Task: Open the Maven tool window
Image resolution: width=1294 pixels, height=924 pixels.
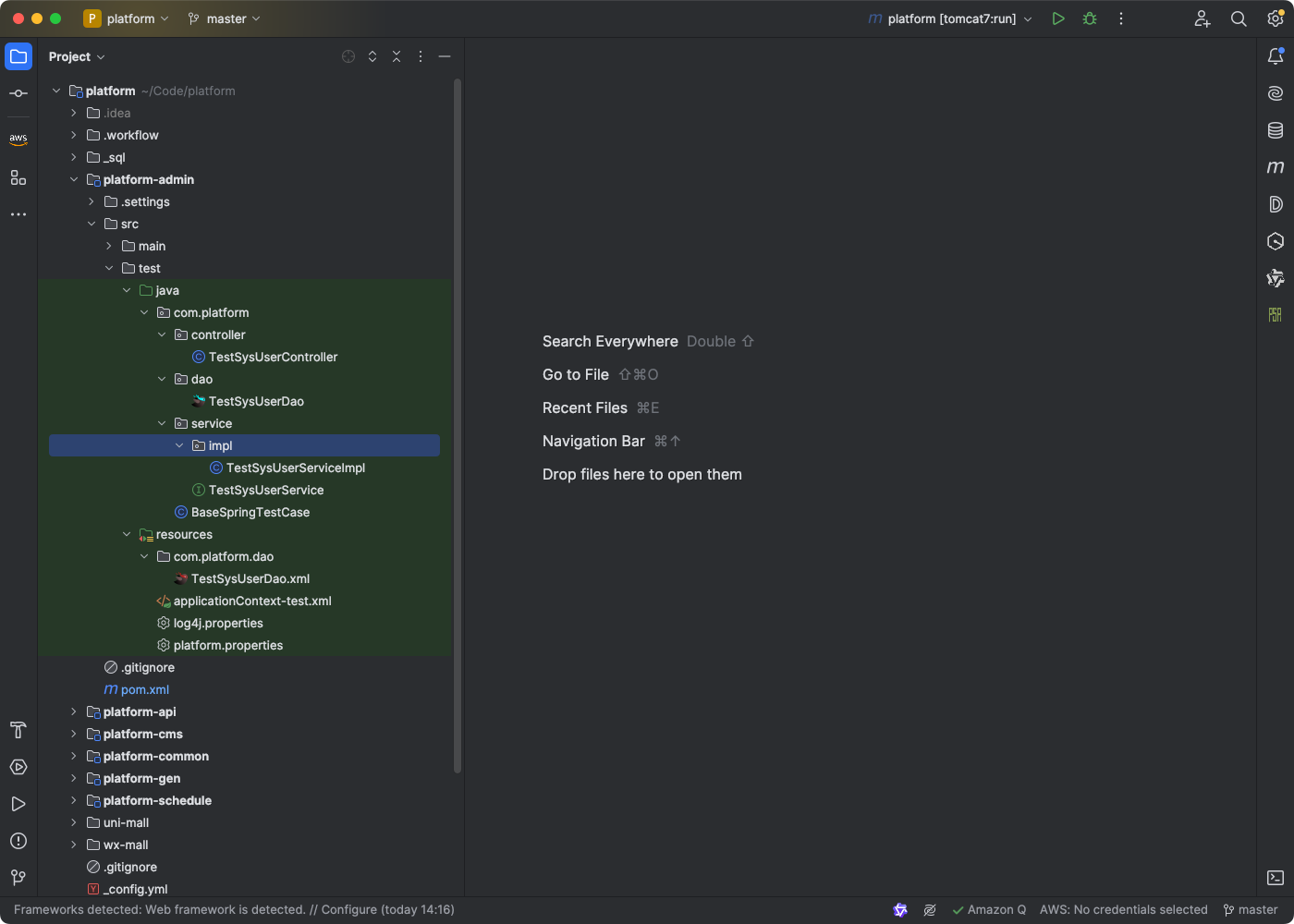Action: pos(1276,167)
